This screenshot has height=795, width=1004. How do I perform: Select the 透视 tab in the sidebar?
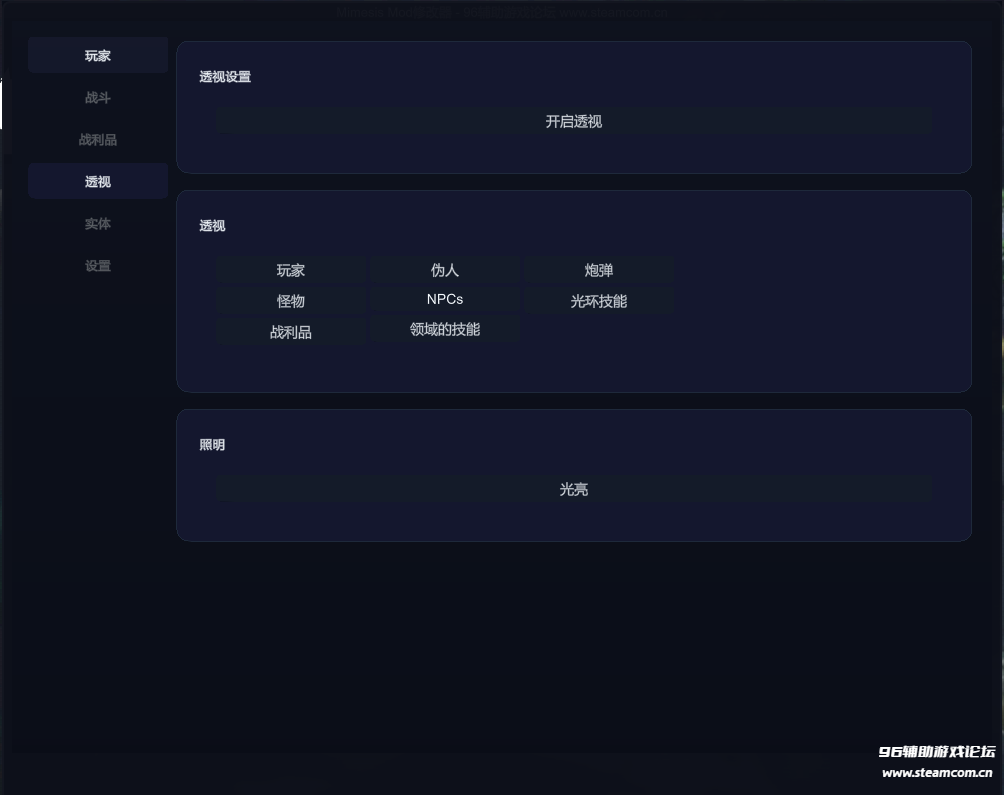click(98, 182)
